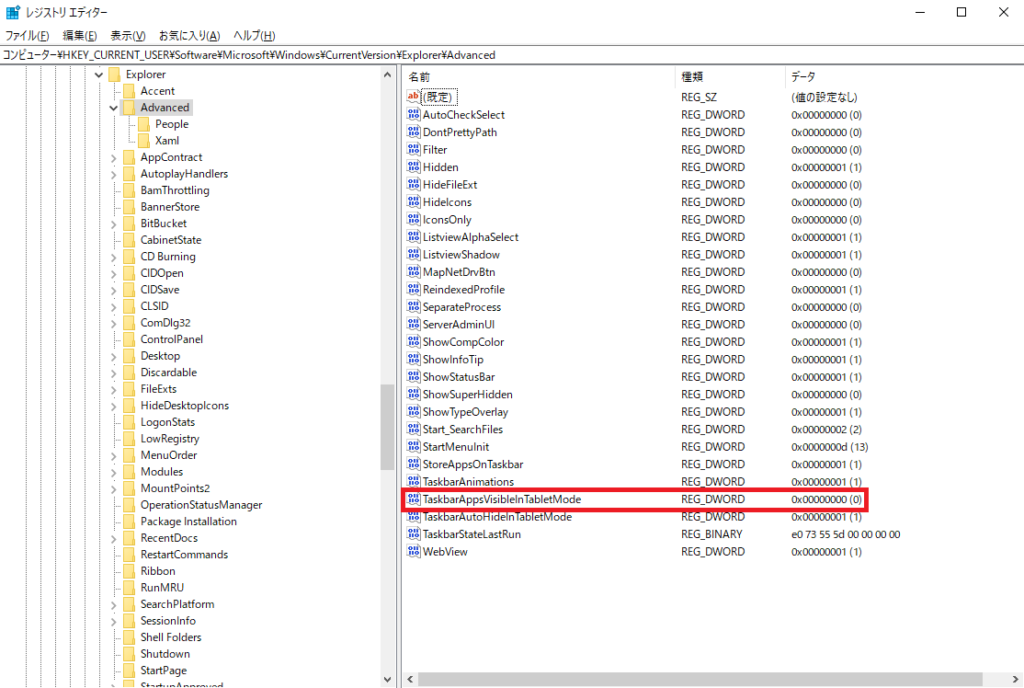Click the DWORD icon beside TaskbarAppsVisibleInTabletMode
1024x688 pixels.
[414, 499]
